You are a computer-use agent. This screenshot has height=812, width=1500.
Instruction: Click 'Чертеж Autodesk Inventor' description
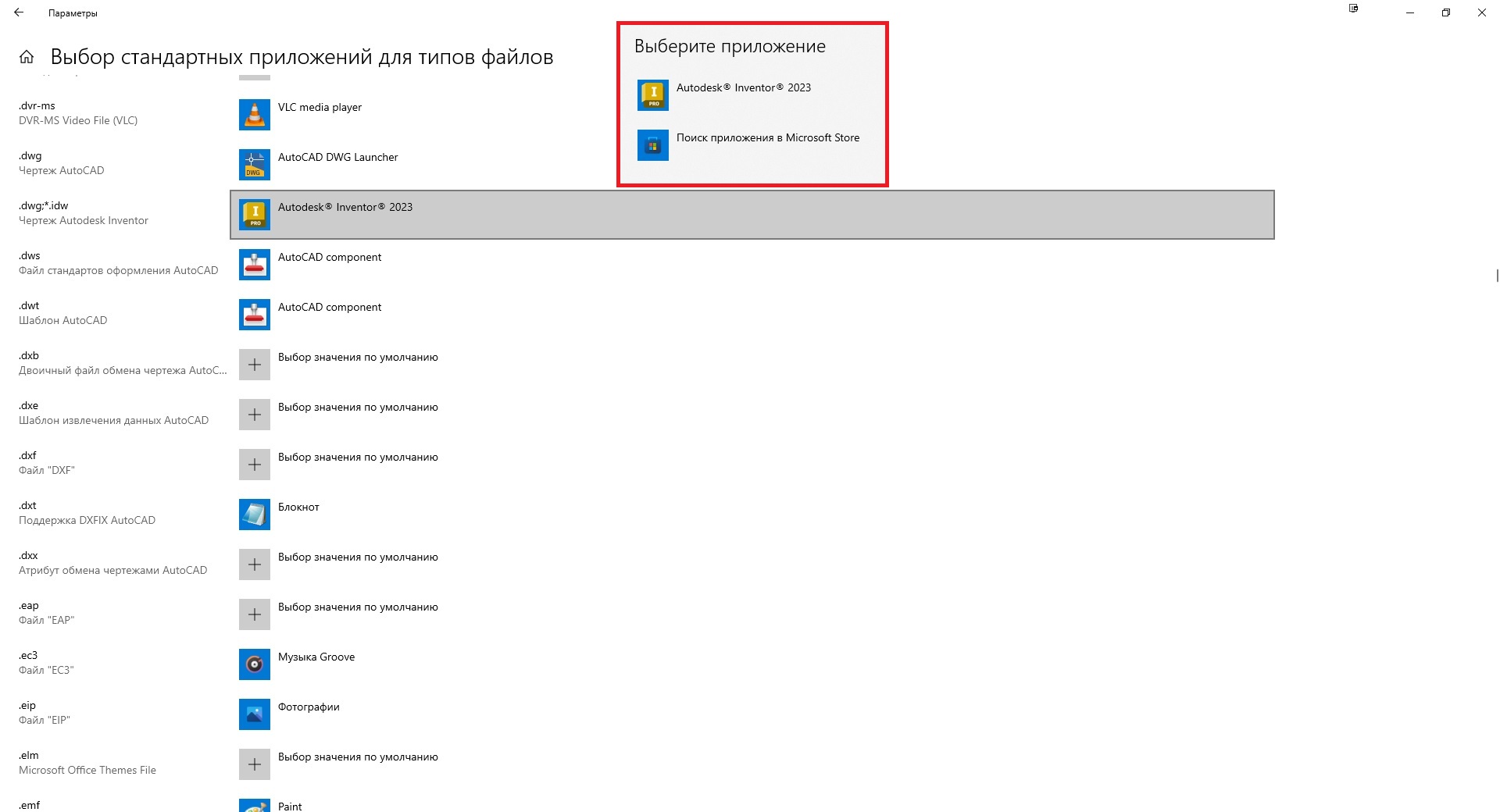tap(84, 220)
